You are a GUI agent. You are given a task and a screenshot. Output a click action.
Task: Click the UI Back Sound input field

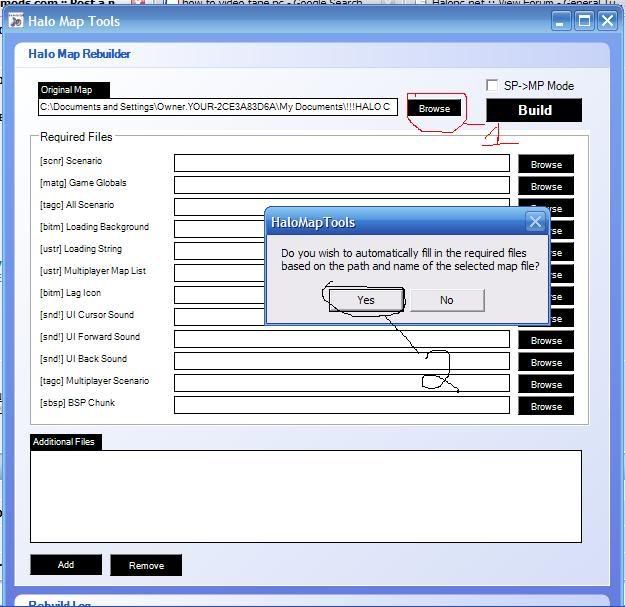(342, 361)
